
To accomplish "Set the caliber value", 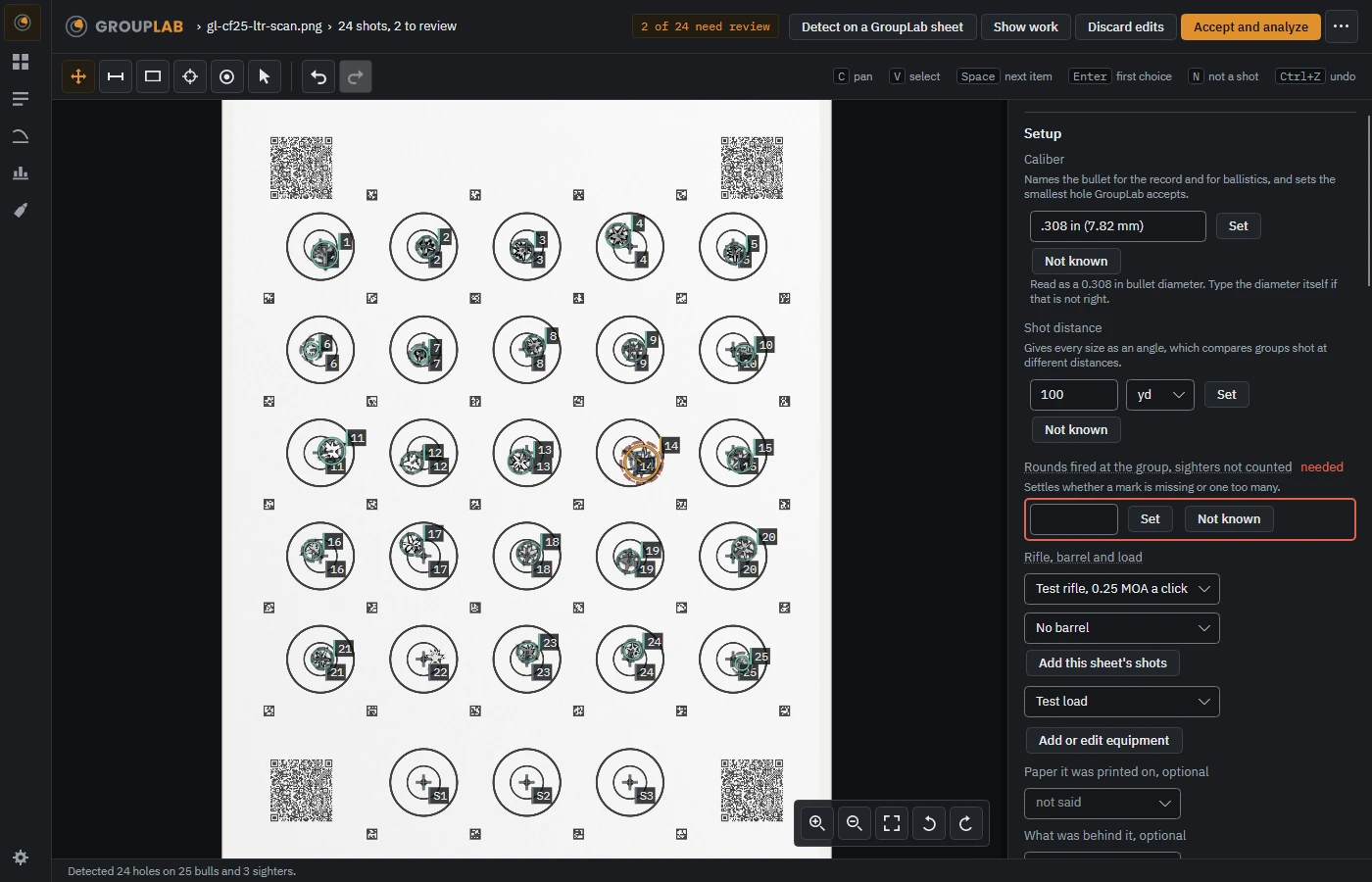I will click(1238, 226).
